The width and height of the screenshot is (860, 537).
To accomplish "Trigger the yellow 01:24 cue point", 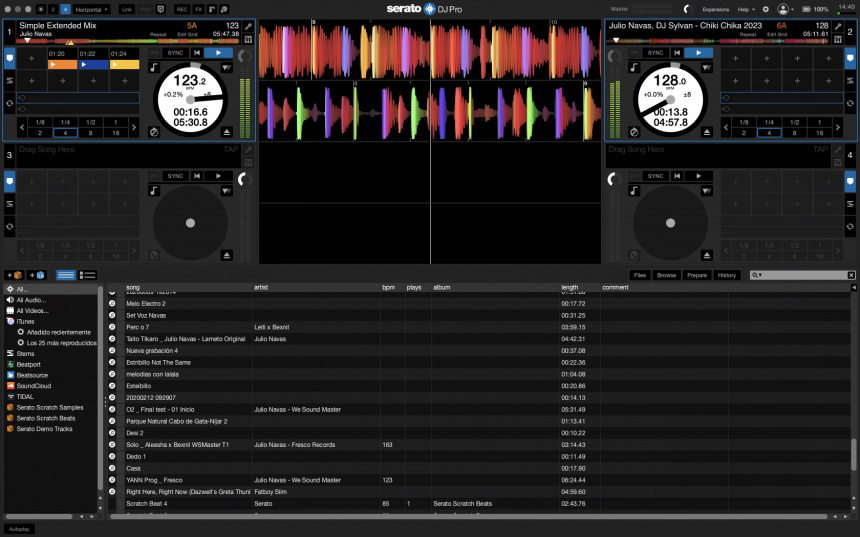I will click(x=125, y=65).
